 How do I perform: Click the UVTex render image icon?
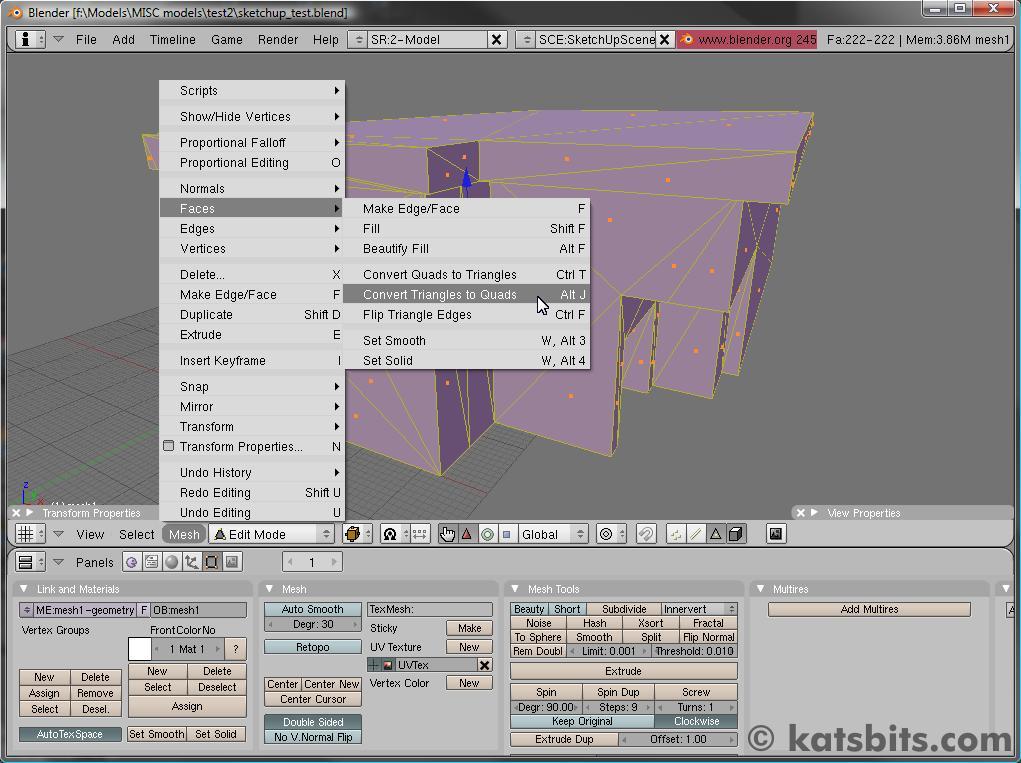(x=387, y=665)
